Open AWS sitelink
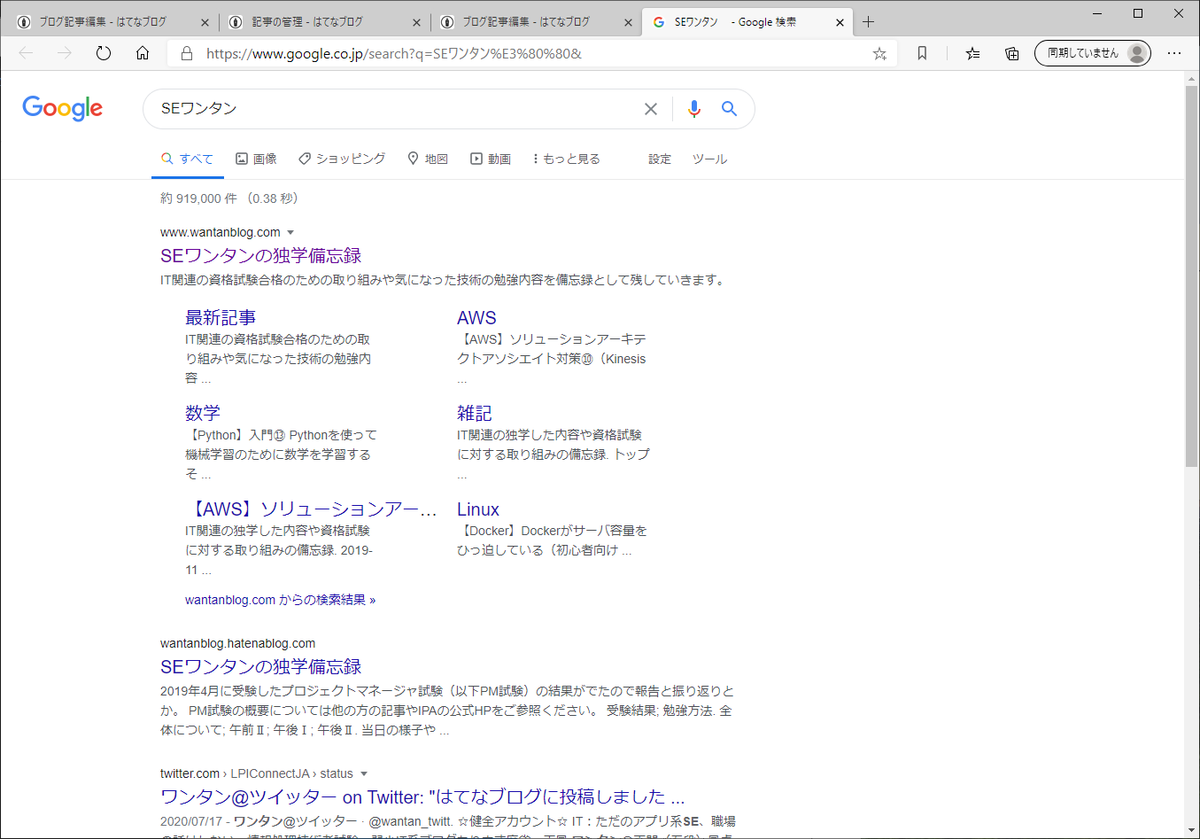1200x839 pixels. [477, 318]
